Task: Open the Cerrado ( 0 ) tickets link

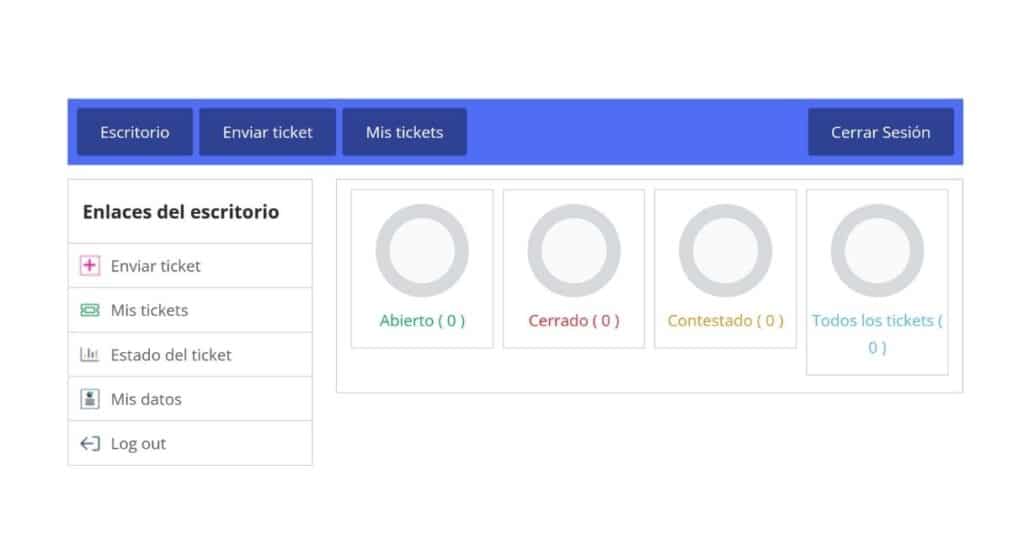Action: [573, 321]
